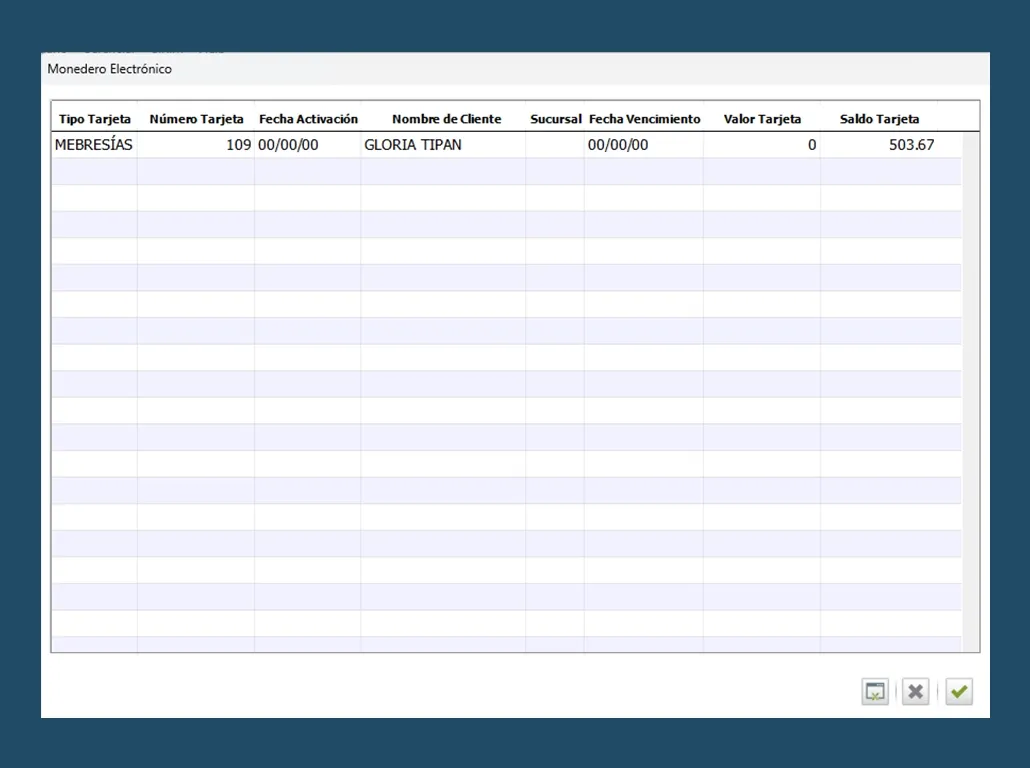Click the green checkmark accept button

click(x=959, y=691)
